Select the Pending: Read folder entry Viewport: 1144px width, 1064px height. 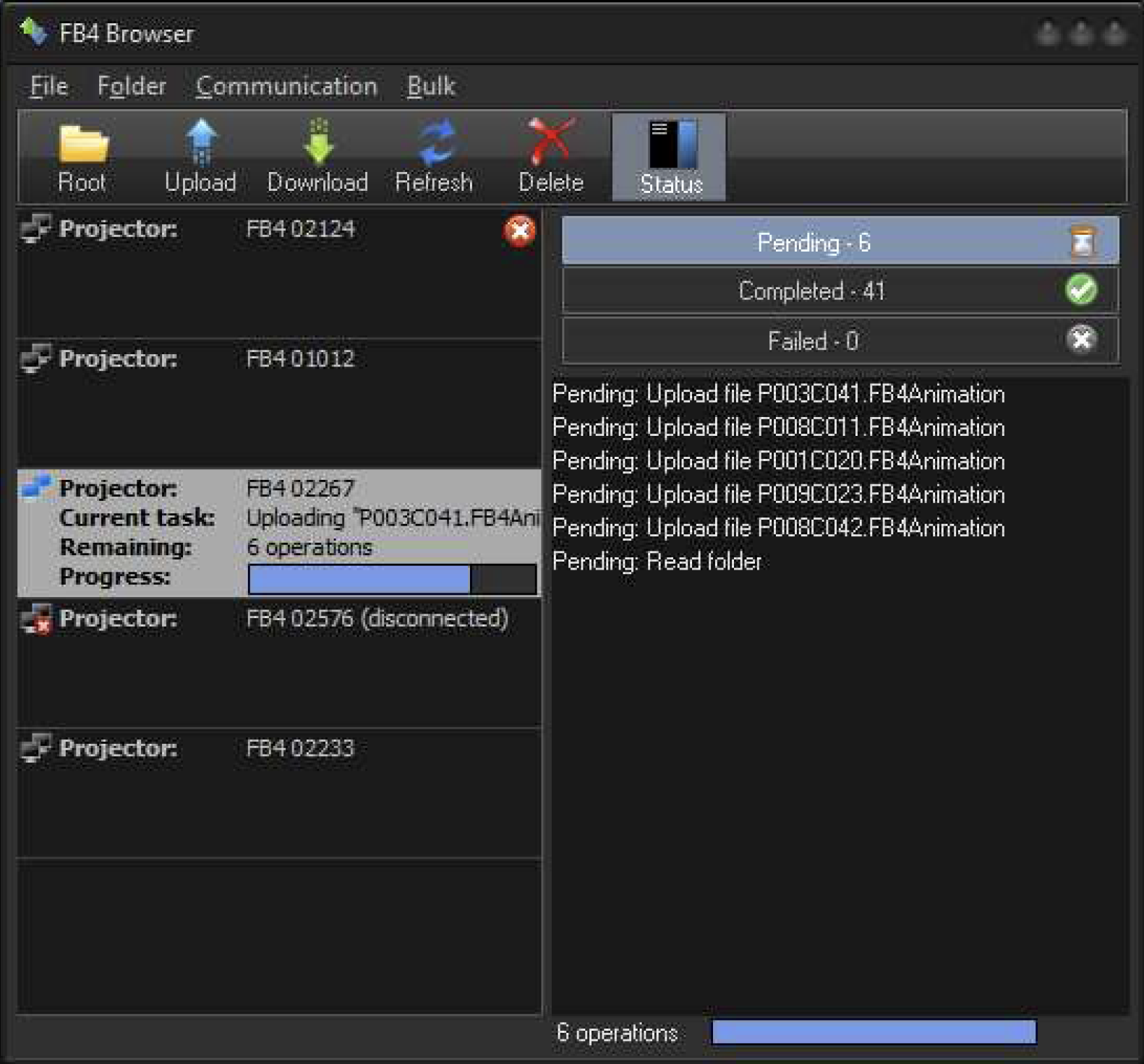[x=657, y=562]
